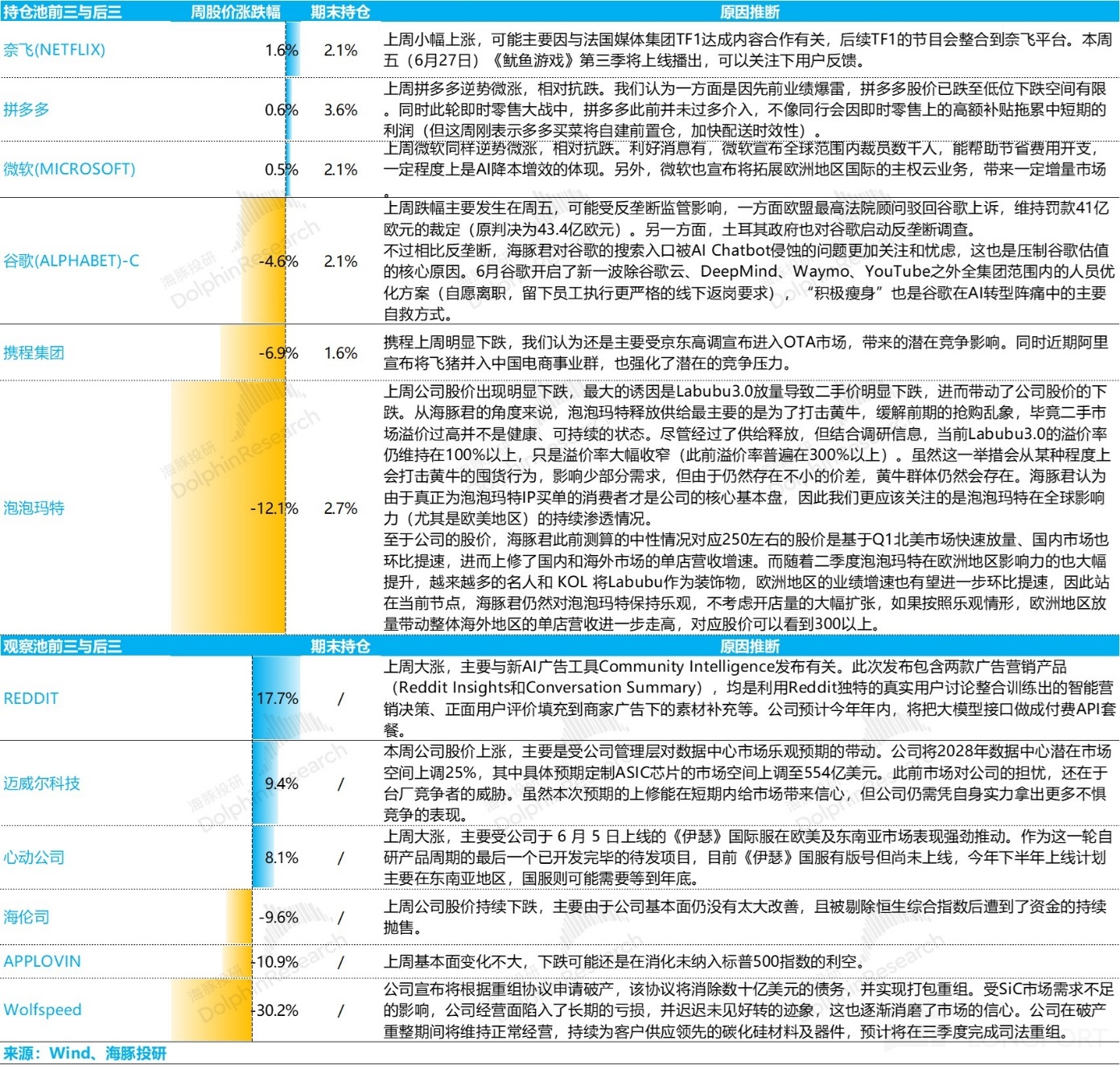1120x1065 pixels.
Task: Click the 来源：Wind、海豚投研 source note
Action: click(x=84, y=1053)
